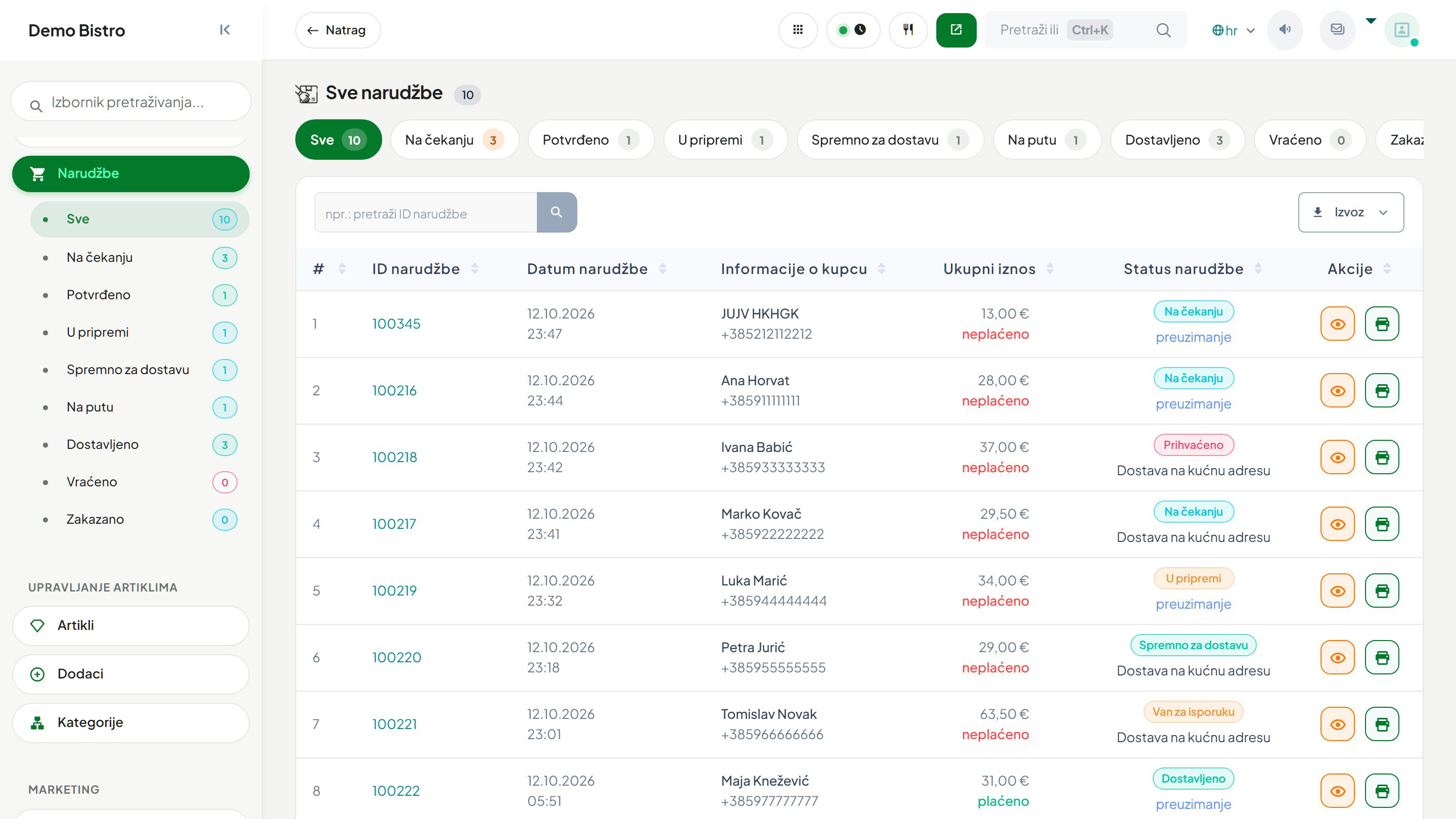Click the order ID search button
This screenshot has width=1456, height=819.
pyautogui.click(x=557, y=212)
